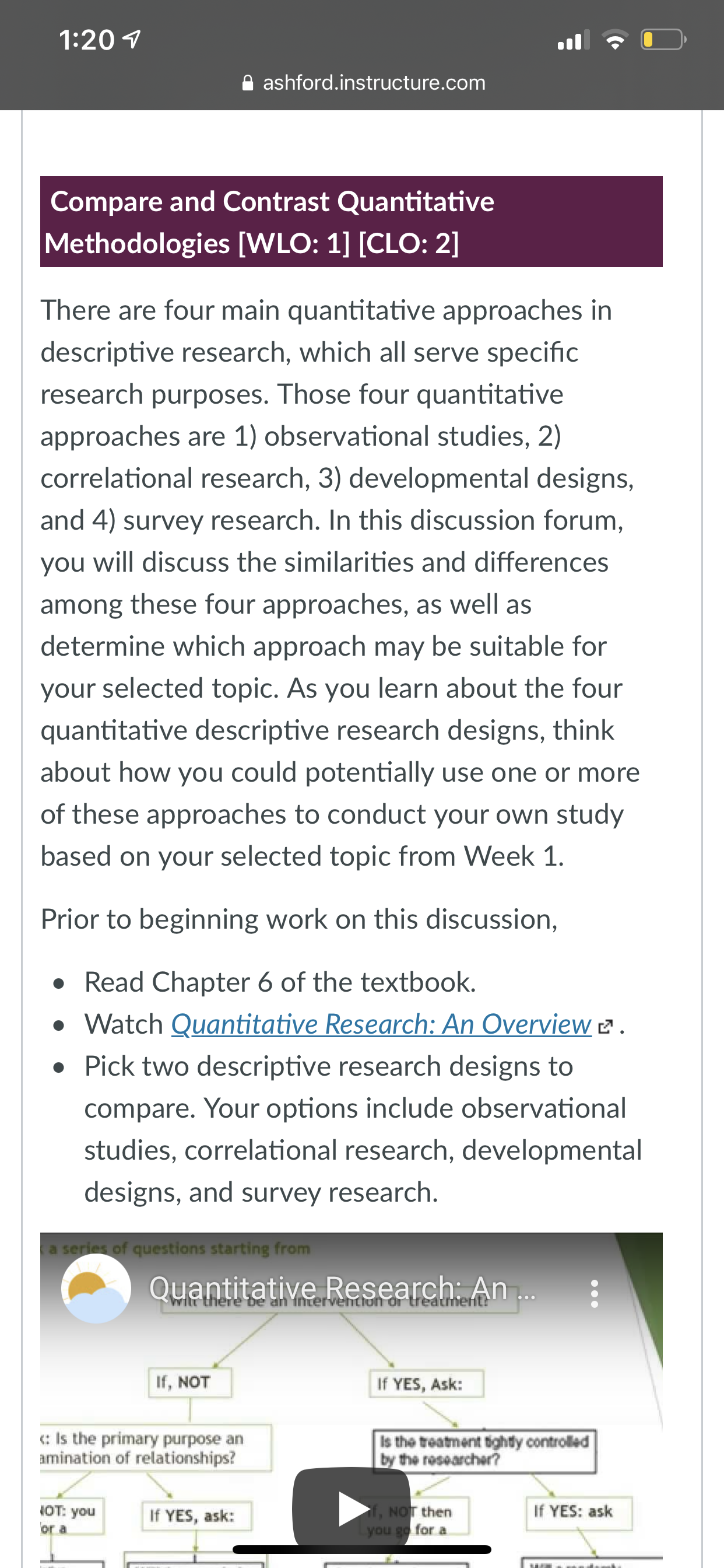Tap the 1:20 clock in status bar
The width and height of the screenshot is (724, 1568).
(x=86, y=40)
